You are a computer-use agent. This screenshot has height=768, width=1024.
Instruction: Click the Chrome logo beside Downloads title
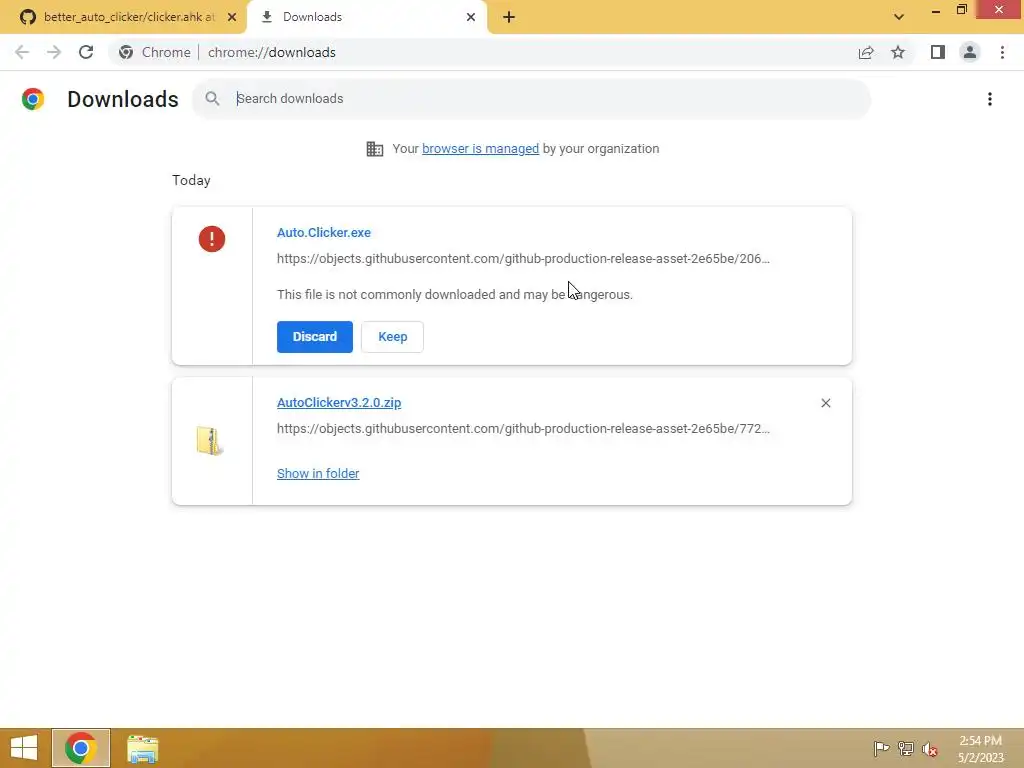[33, 99]
